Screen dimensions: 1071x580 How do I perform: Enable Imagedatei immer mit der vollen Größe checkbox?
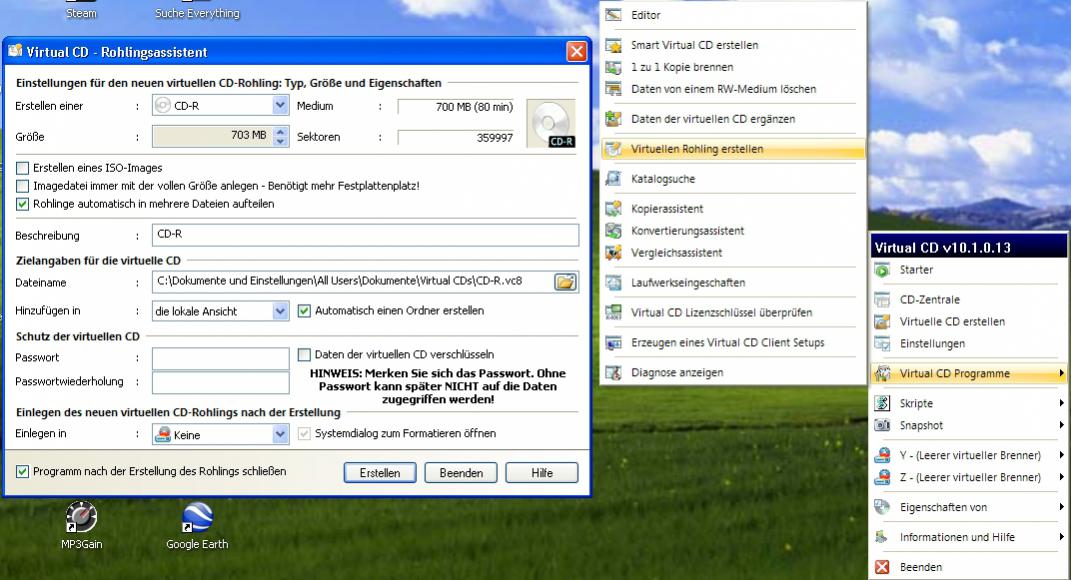coord(23,186)
